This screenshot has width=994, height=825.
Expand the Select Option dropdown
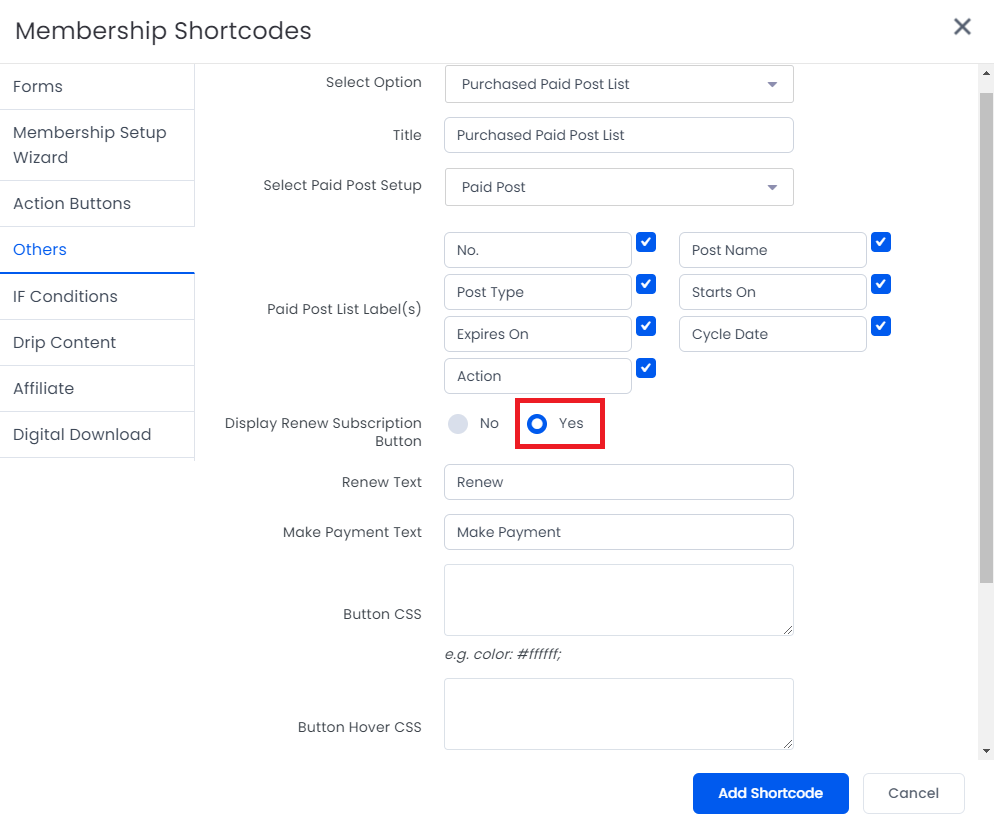[x=619, y=84]
